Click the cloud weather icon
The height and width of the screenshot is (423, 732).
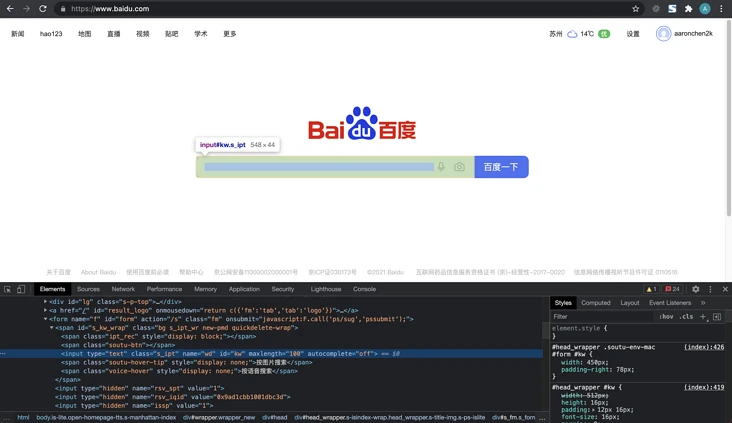[x=572, y=34]
